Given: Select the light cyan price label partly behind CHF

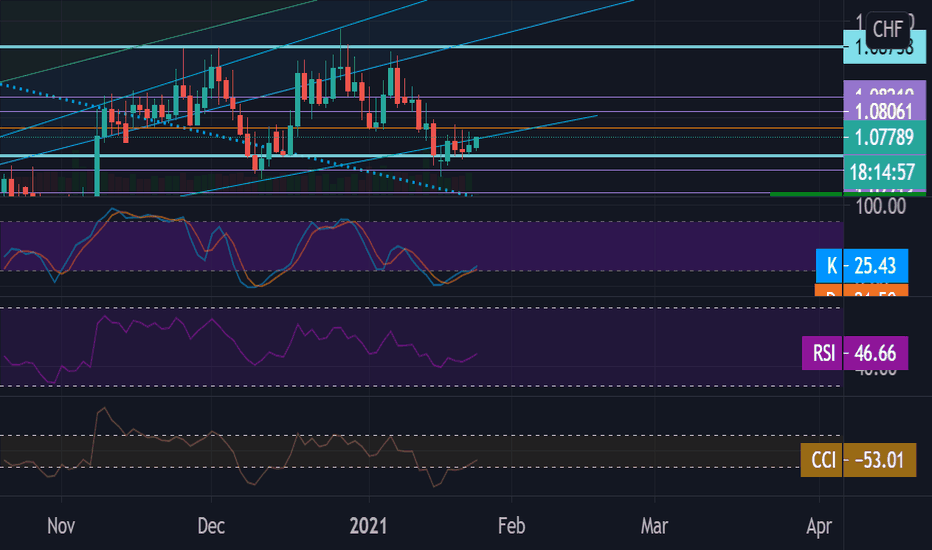Looking at the screenshot, I should pyautogui.click(x=884, y=48).
